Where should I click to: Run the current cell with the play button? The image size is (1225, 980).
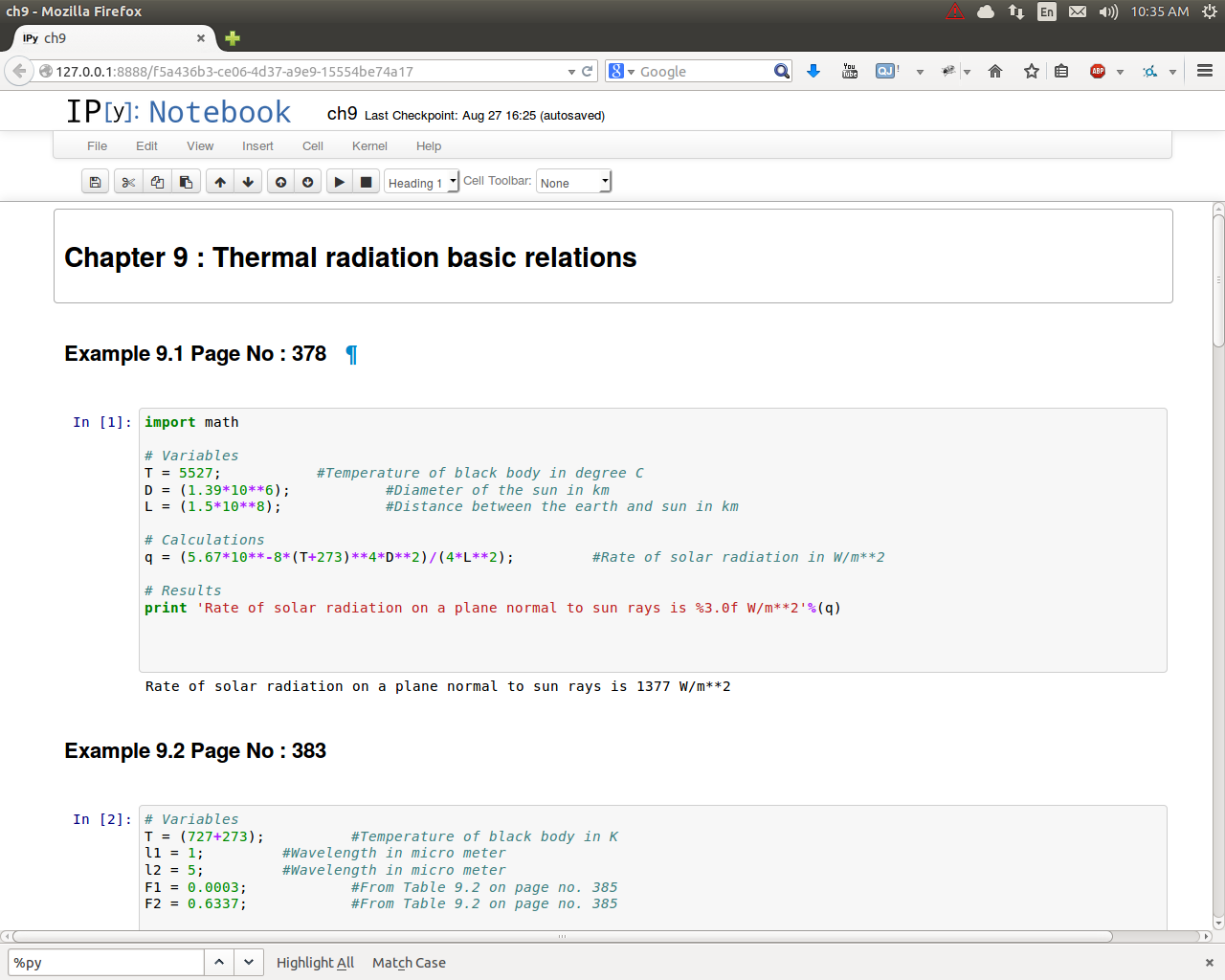pos(339,182)
